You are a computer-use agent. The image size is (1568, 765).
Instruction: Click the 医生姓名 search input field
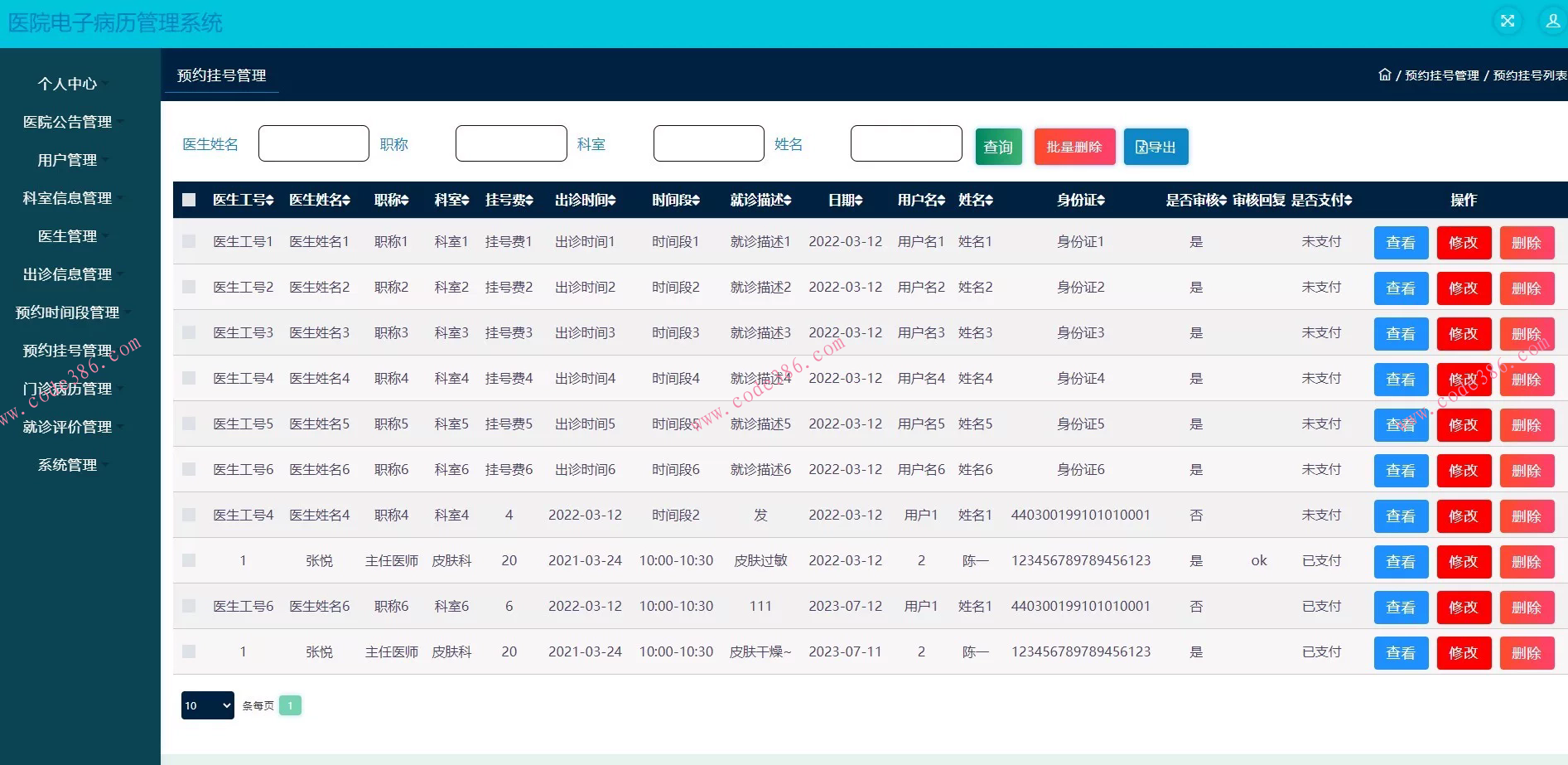point(314,143)
